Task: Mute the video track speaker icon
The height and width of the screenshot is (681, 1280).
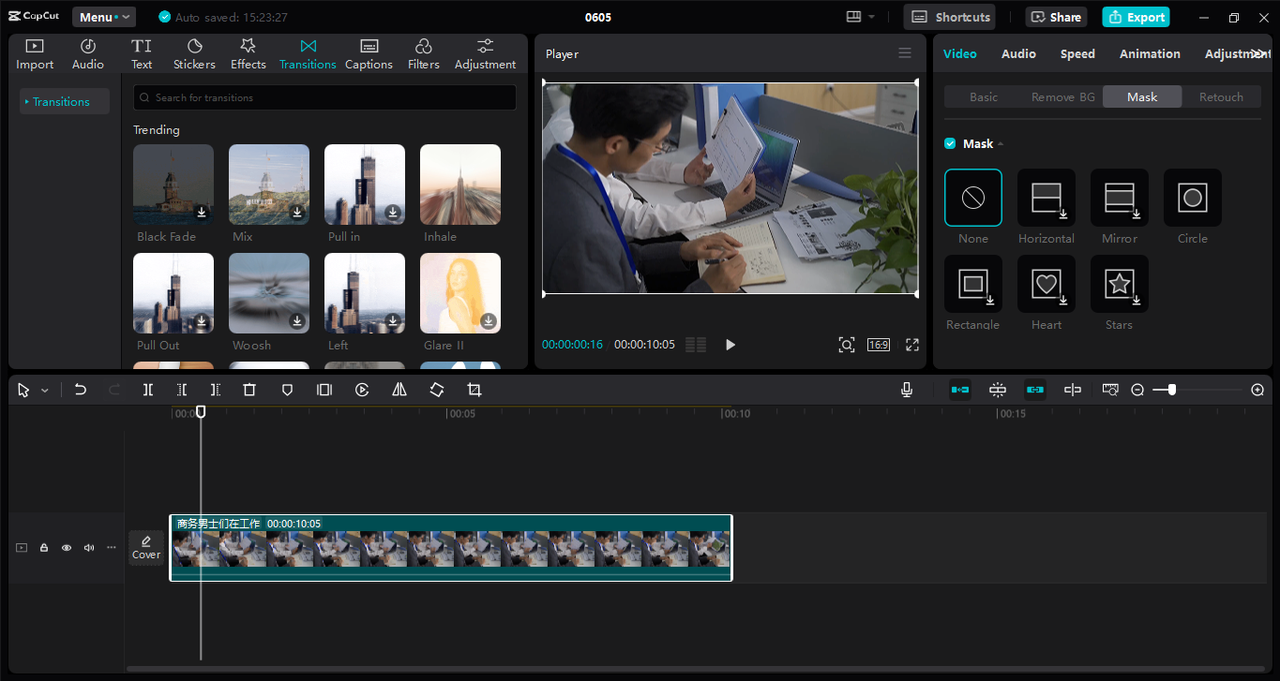Action: click(89, 547)
